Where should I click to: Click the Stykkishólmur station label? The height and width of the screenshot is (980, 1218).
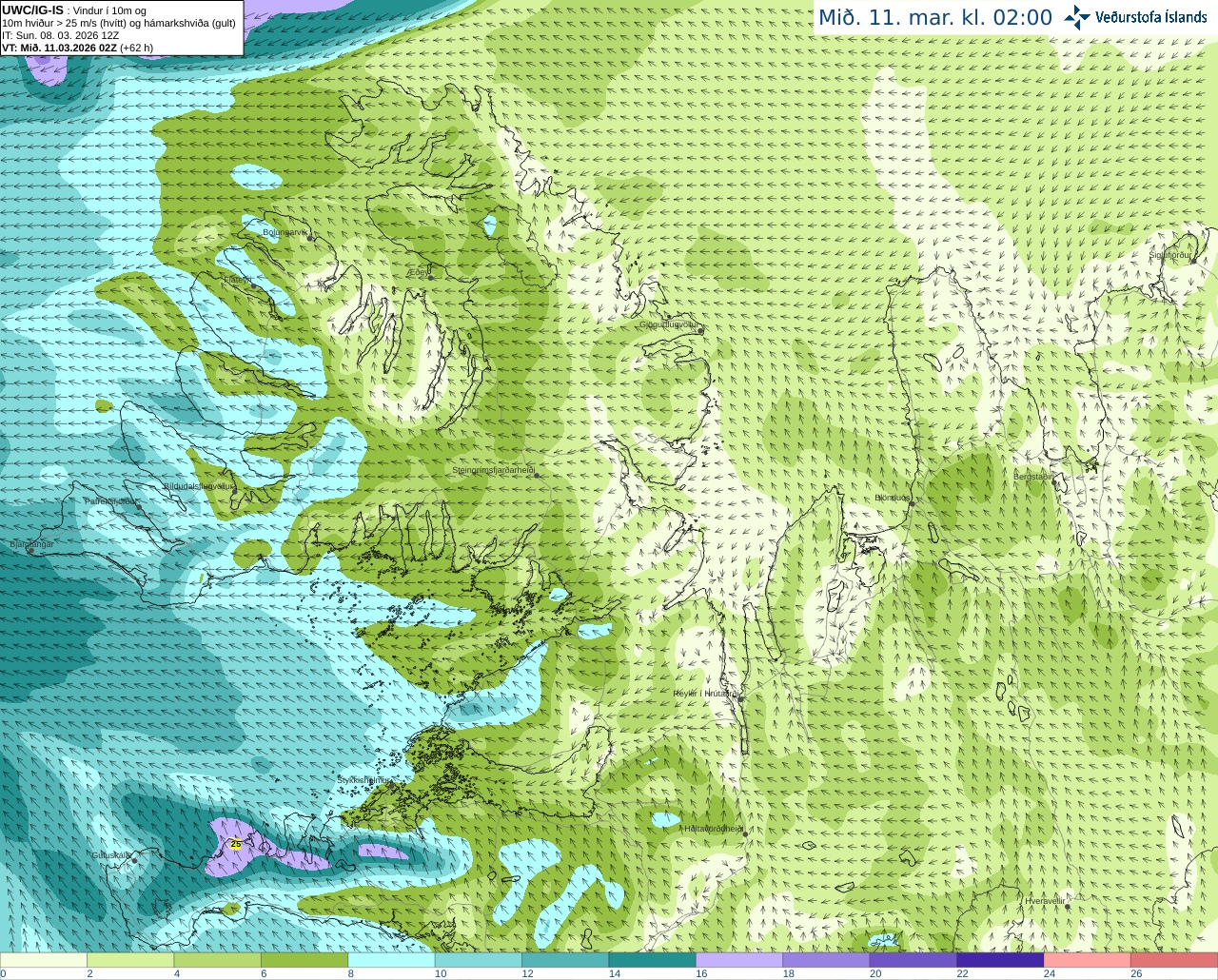point(363,780)
